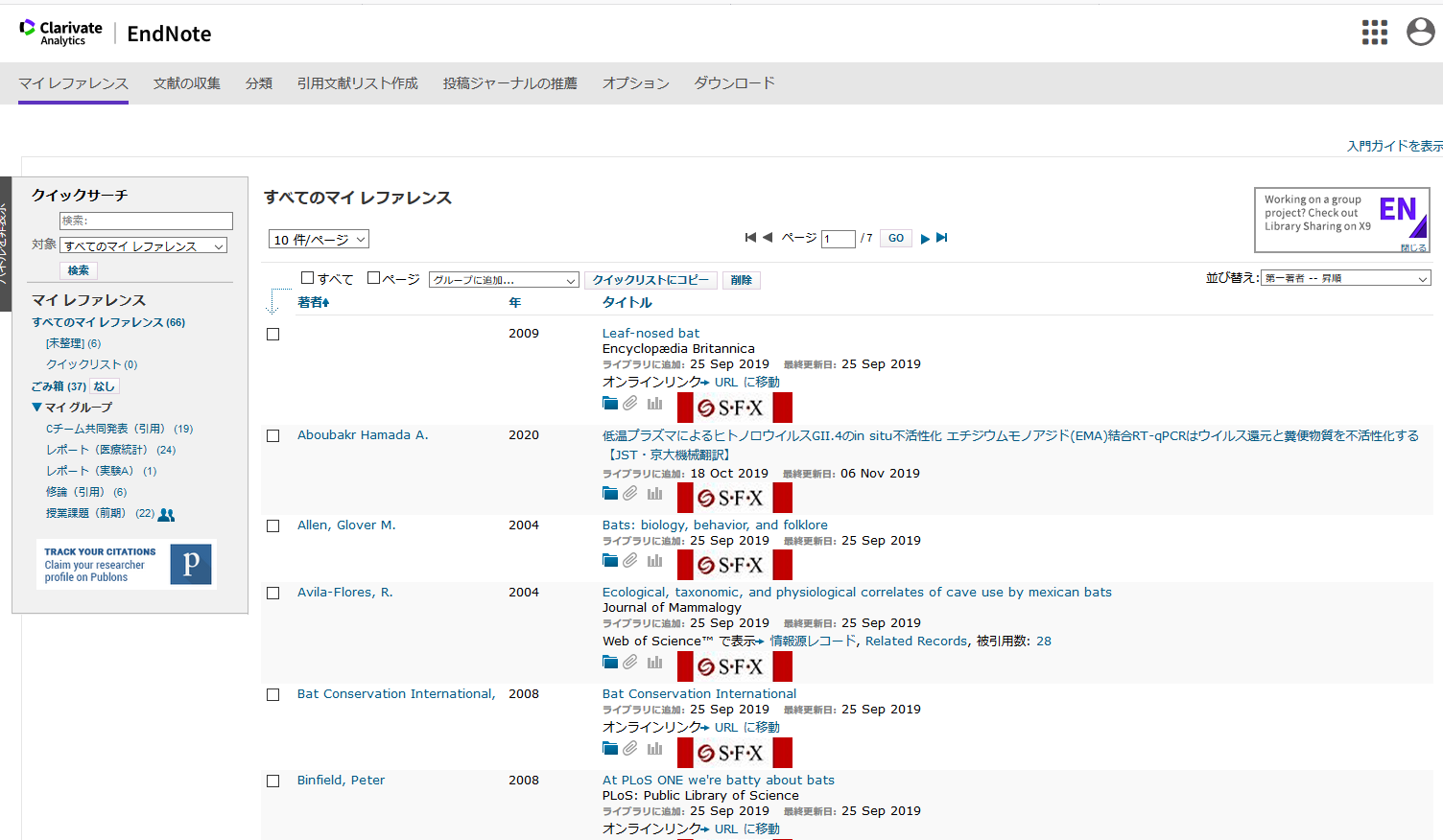Check the ページ select-page checkbox
Image resolution: width=1443 pixels, height=840 pixels.
pos(374,278)
